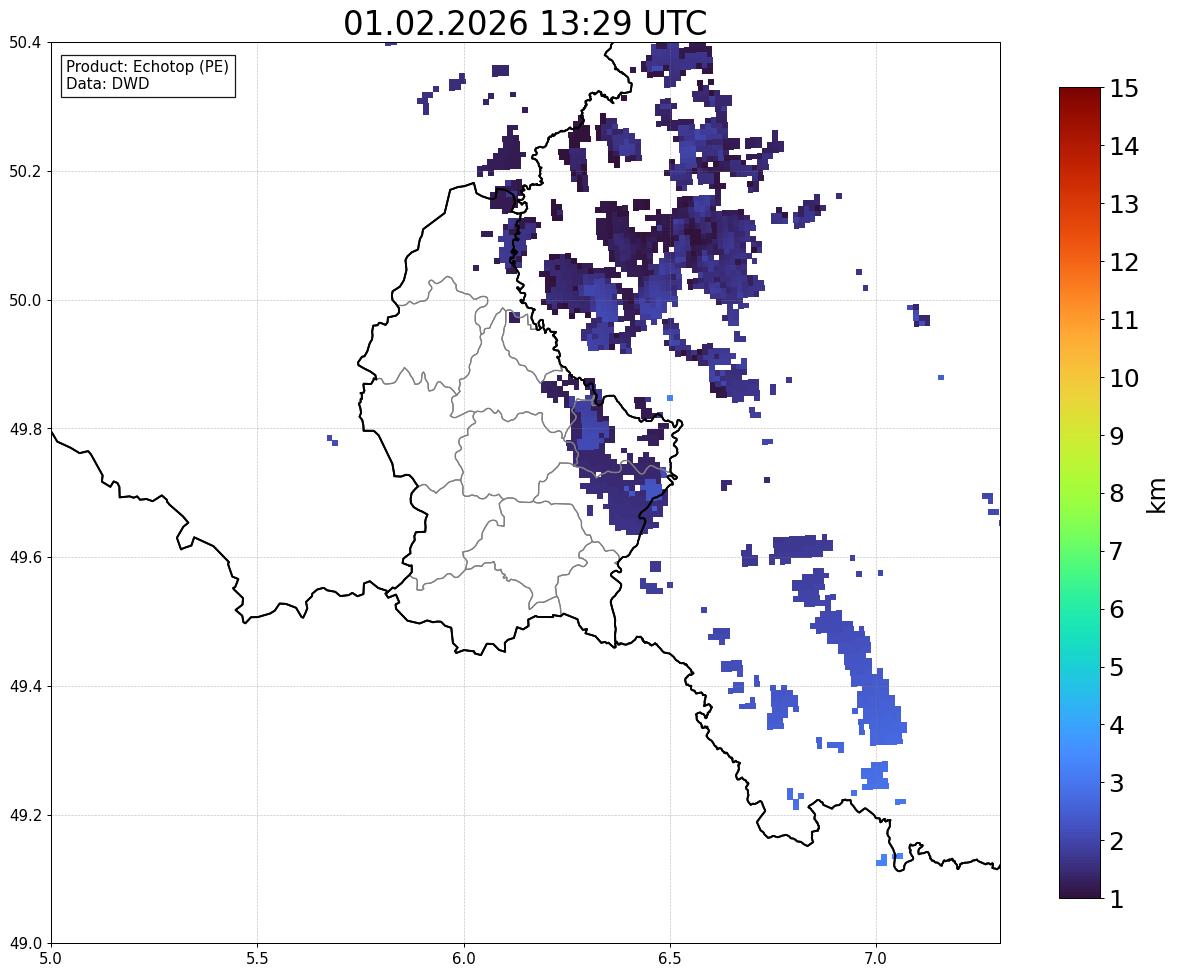
Task: Click the colorbar tick label '7'
Action: click(1117, 551)
